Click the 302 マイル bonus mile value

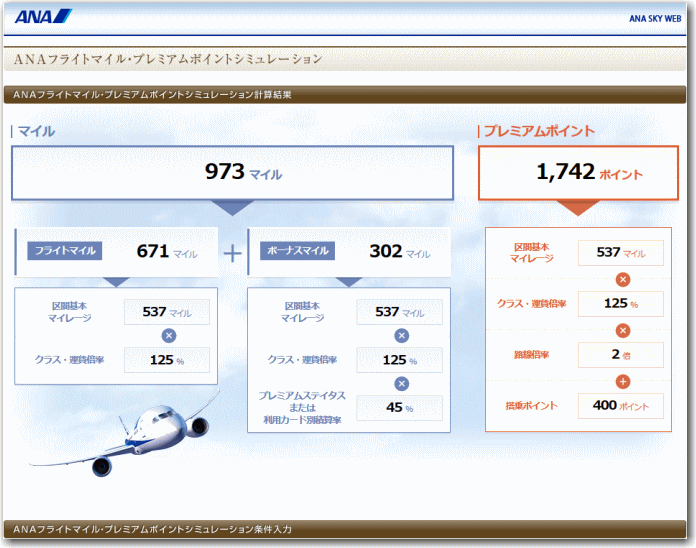399,252
